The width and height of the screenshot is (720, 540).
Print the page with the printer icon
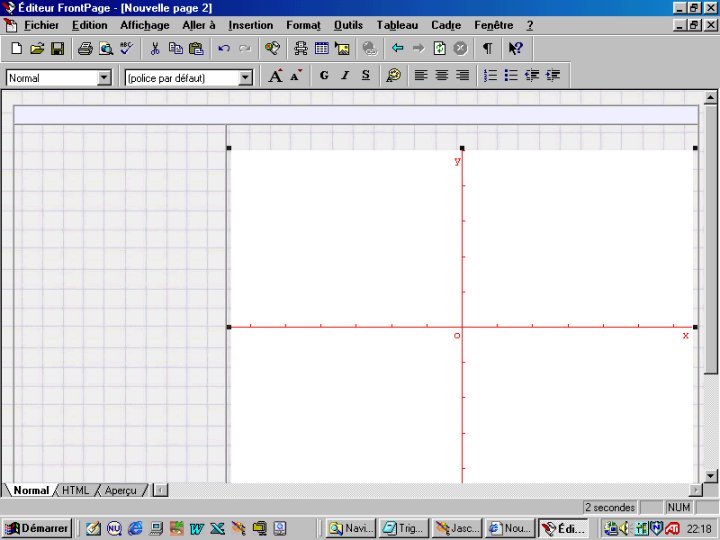coord(85,48)
